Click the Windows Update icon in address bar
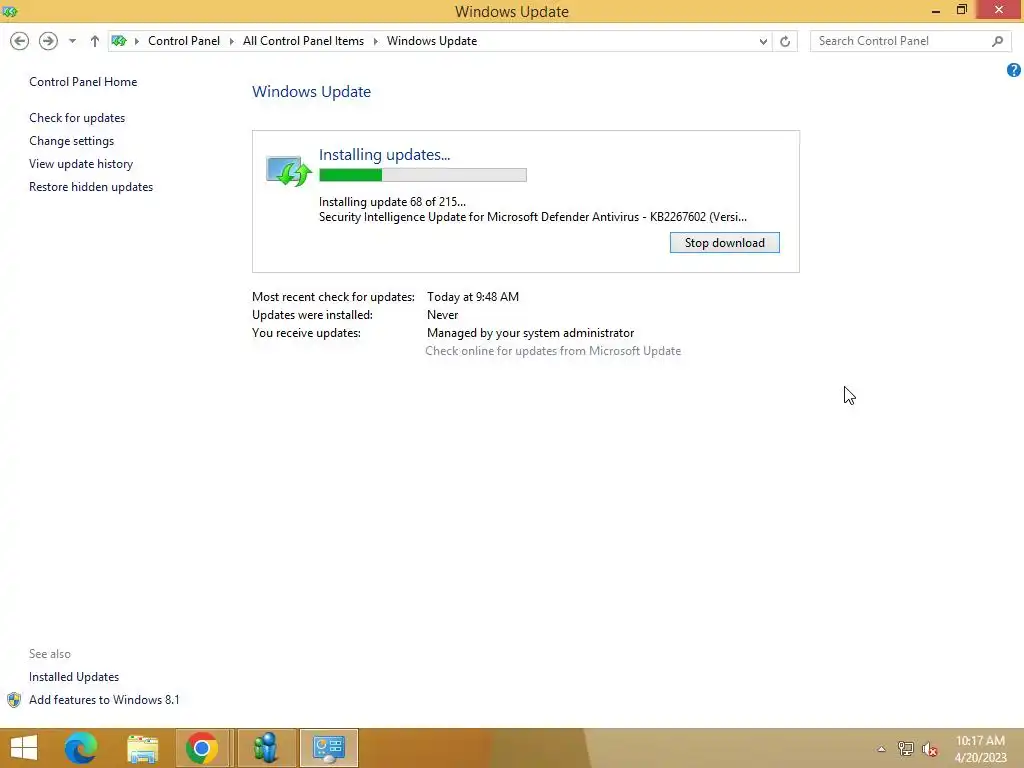Screen dimensions: 1024x768 (x=118, y=41)
